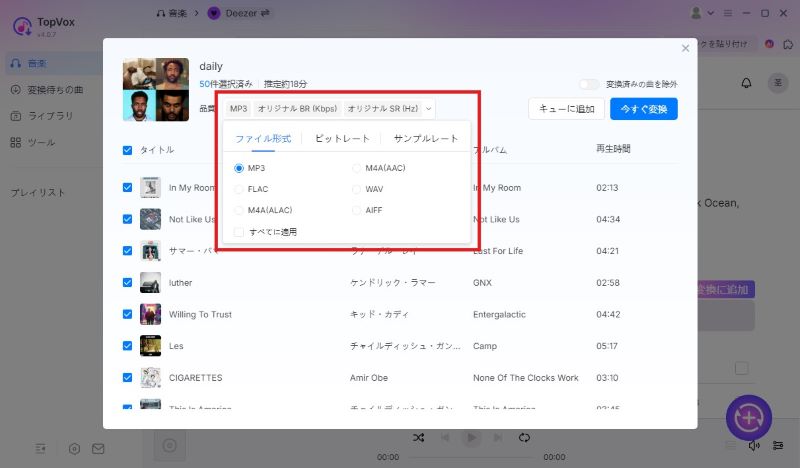Viewport: 800px width, 468px height.
Task: Click the play button in player bar
Action: [x=471, y=437]
